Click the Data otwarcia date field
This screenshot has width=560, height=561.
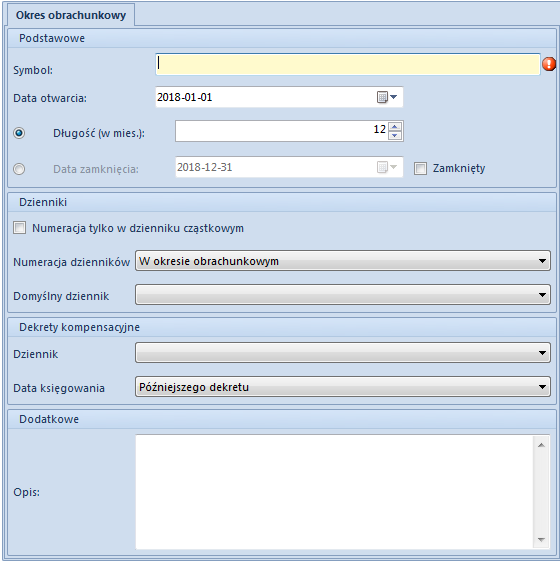click(x=266, y=97)
